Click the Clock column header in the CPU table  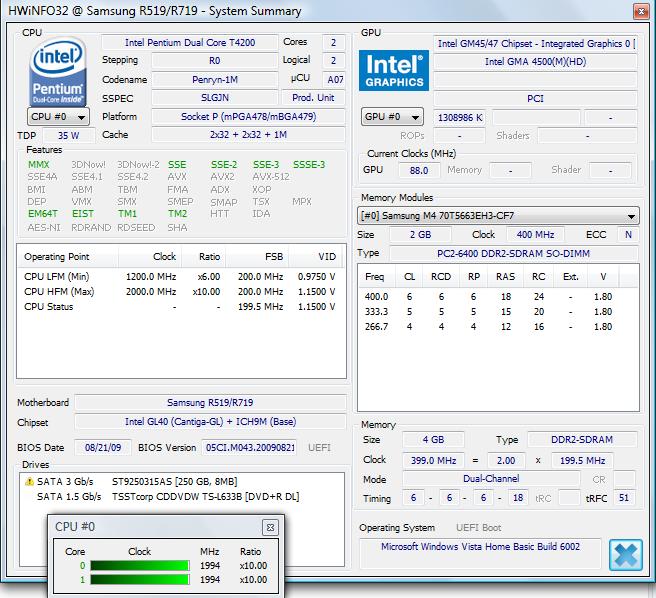tap(150, 257)
